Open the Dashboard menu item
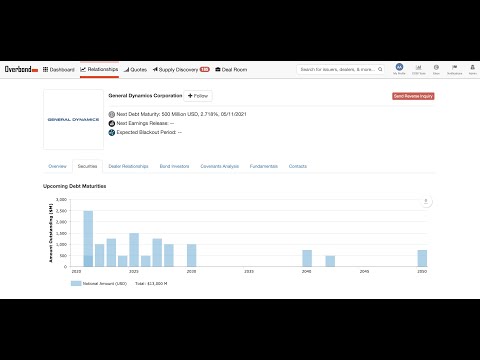Screen dimensions: 480x360 tap(59, 70)
